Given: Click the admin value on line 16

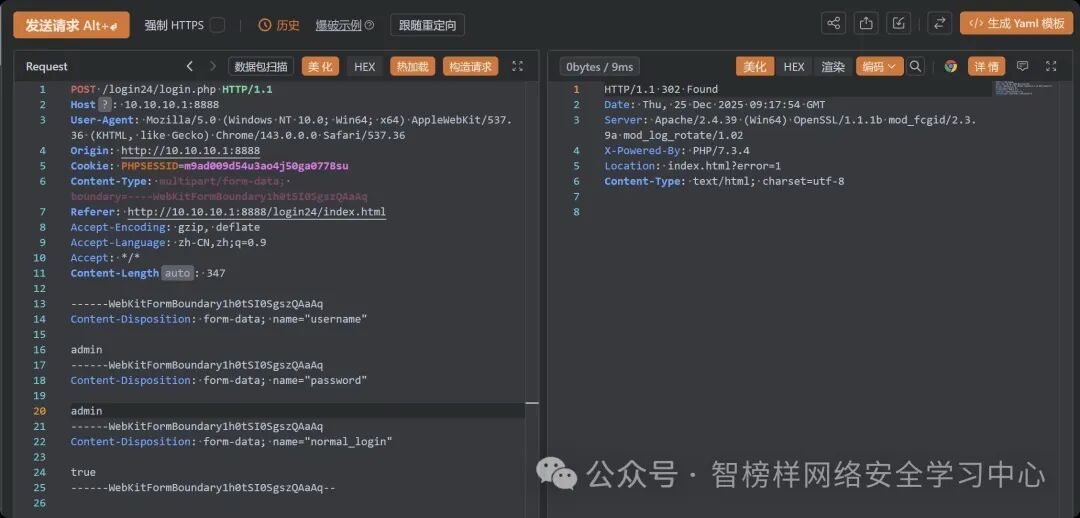Looking at the screenshot, I should [x=87, y=349].
